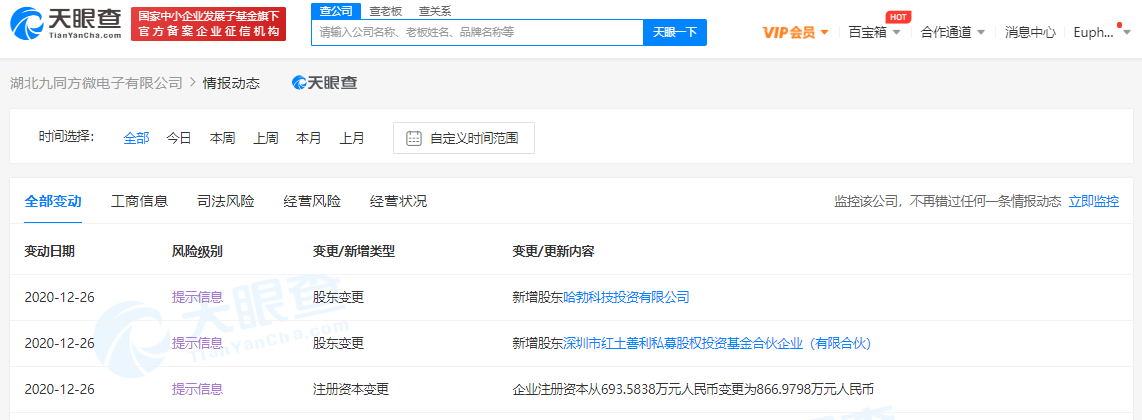Click 立即监控 link
The width and height of the screenshot is (1142, 420).
1093,202
